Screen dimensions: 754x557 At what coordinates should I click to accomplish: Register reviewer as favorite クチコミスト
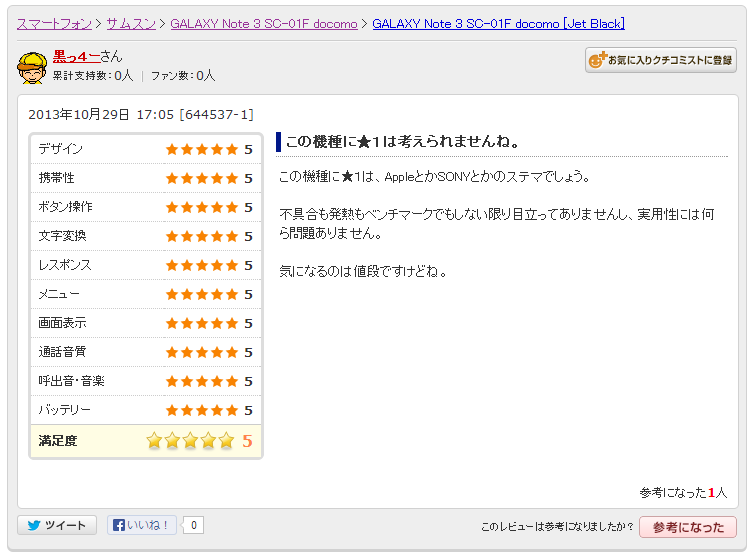[661, 60]
